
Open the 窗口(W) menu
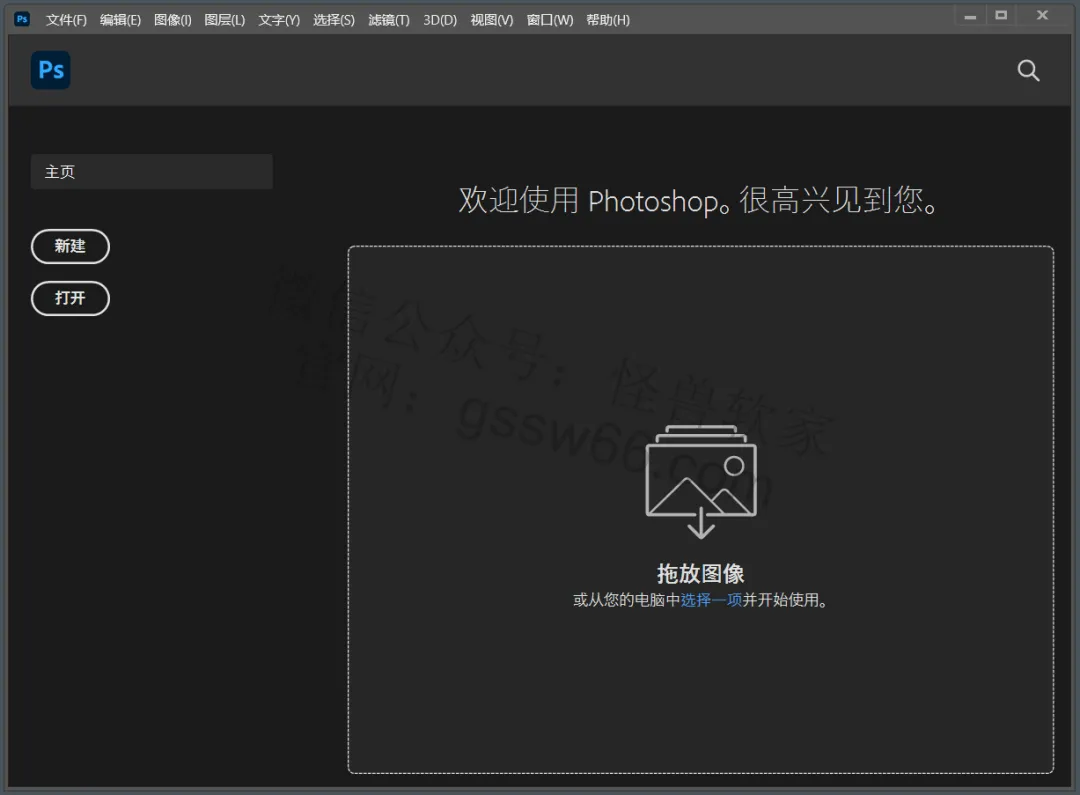pyautogui.click(x=550, y=20)
